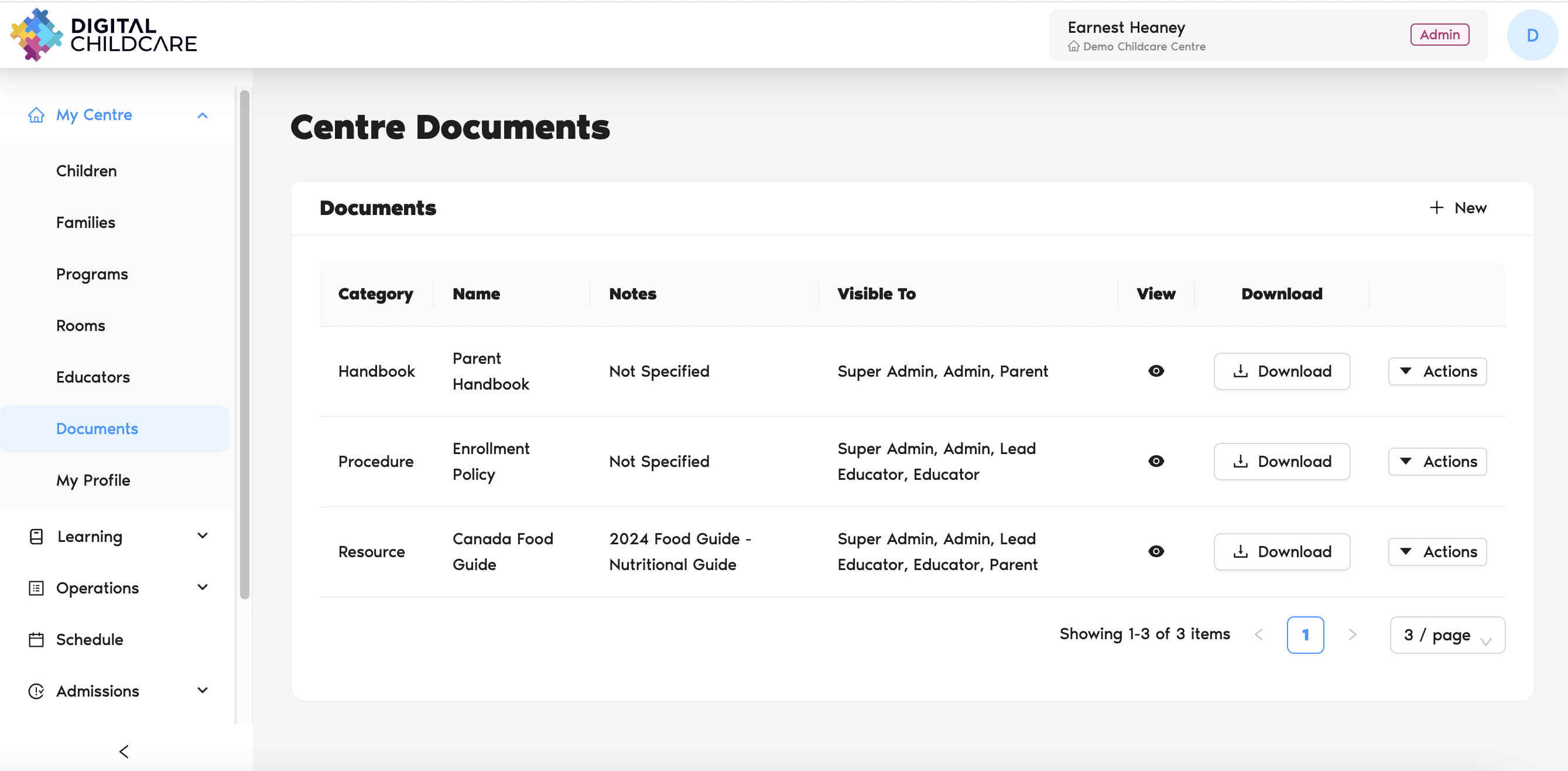Click the Admissions clock icon in sidebar
Viewport: 1568px width, 771px height.
(36, 691)
